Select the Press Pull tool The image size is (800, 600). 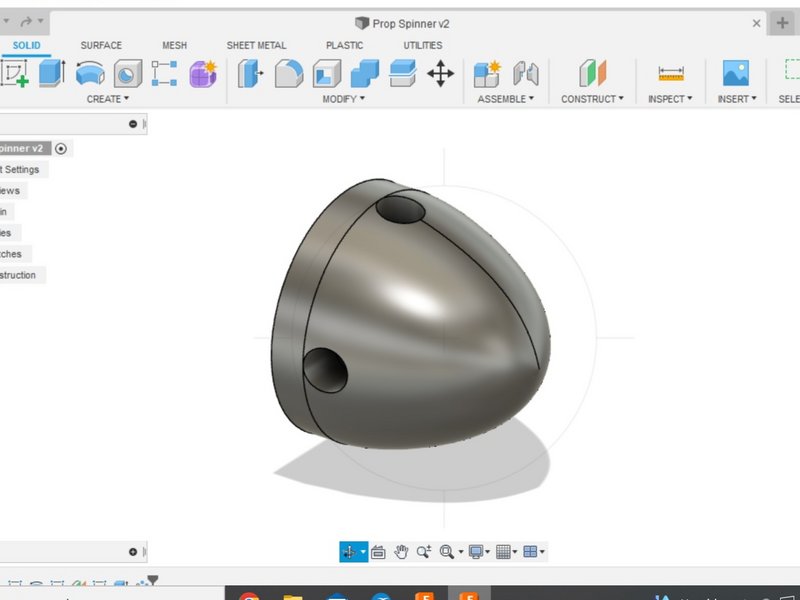pyautogui.click(x=250, y=73)
